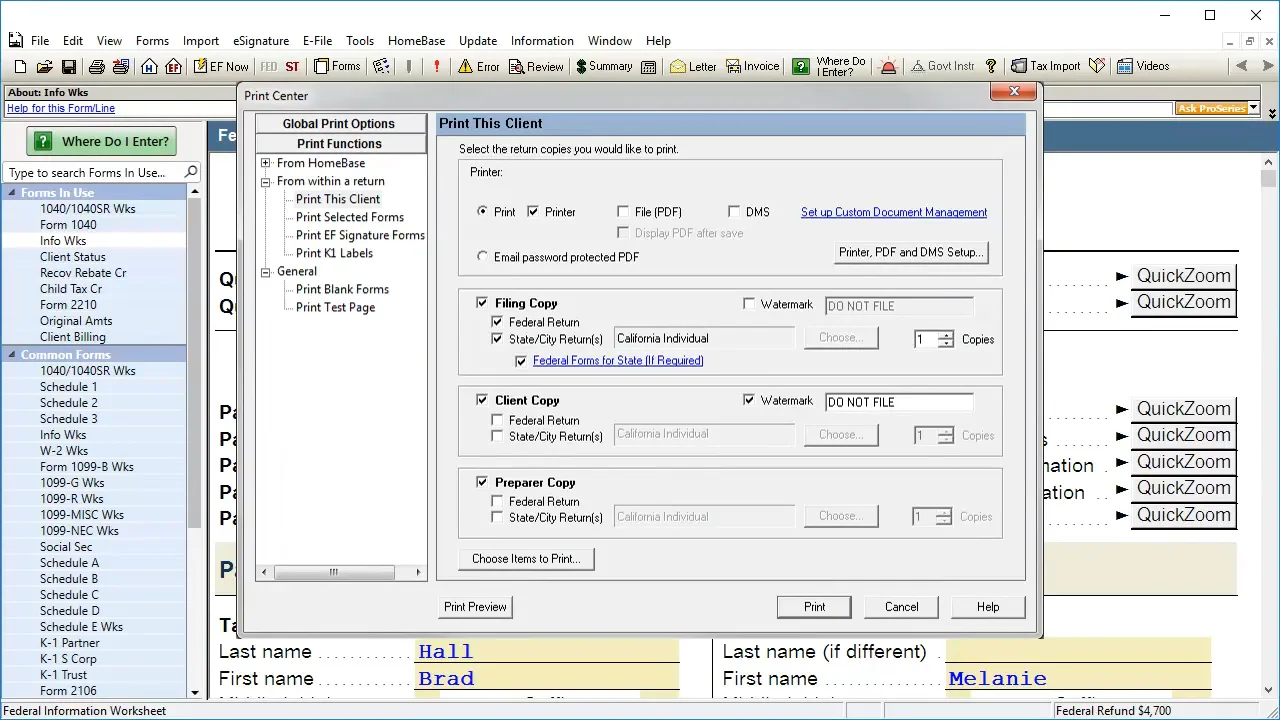Check the DMS output checkbox

(x=735, y=212)
